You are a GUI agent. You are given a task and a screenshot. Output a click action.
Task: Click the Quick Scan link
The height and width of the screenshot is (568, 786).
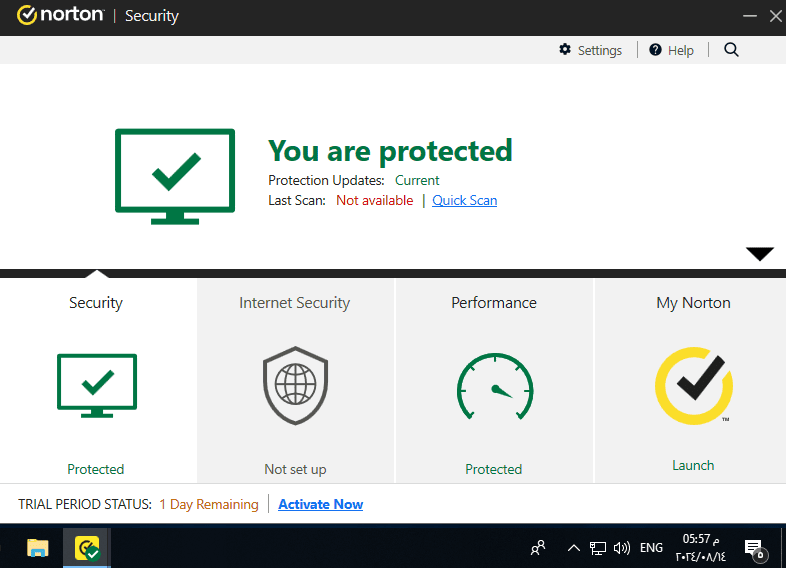tap(465, 201)
